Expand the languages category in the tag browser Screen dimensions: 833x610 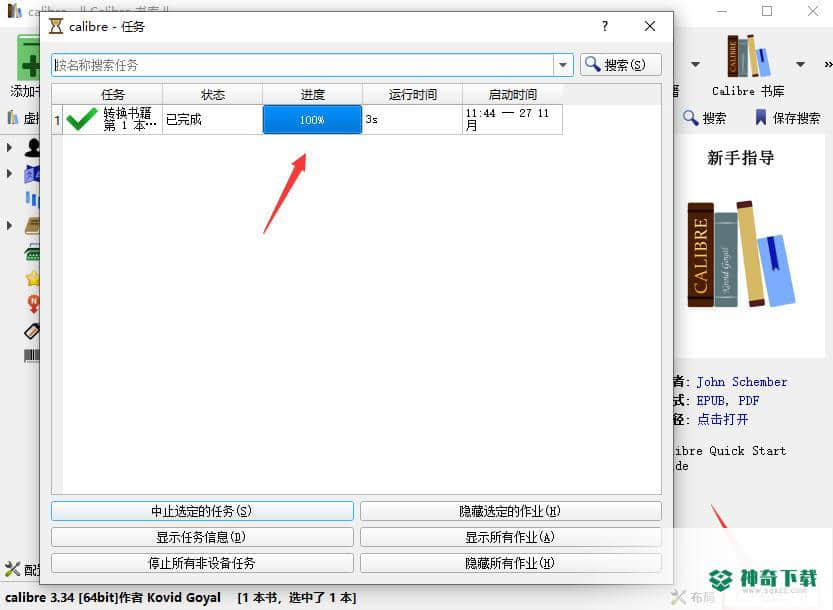9,174
